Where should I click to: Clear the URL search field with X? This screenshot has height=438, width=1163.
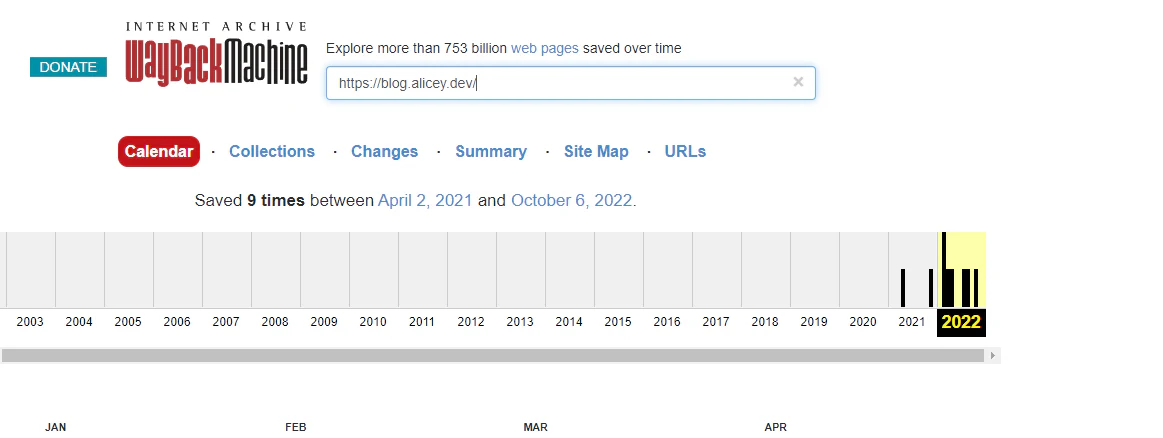(x=798, y=82)
